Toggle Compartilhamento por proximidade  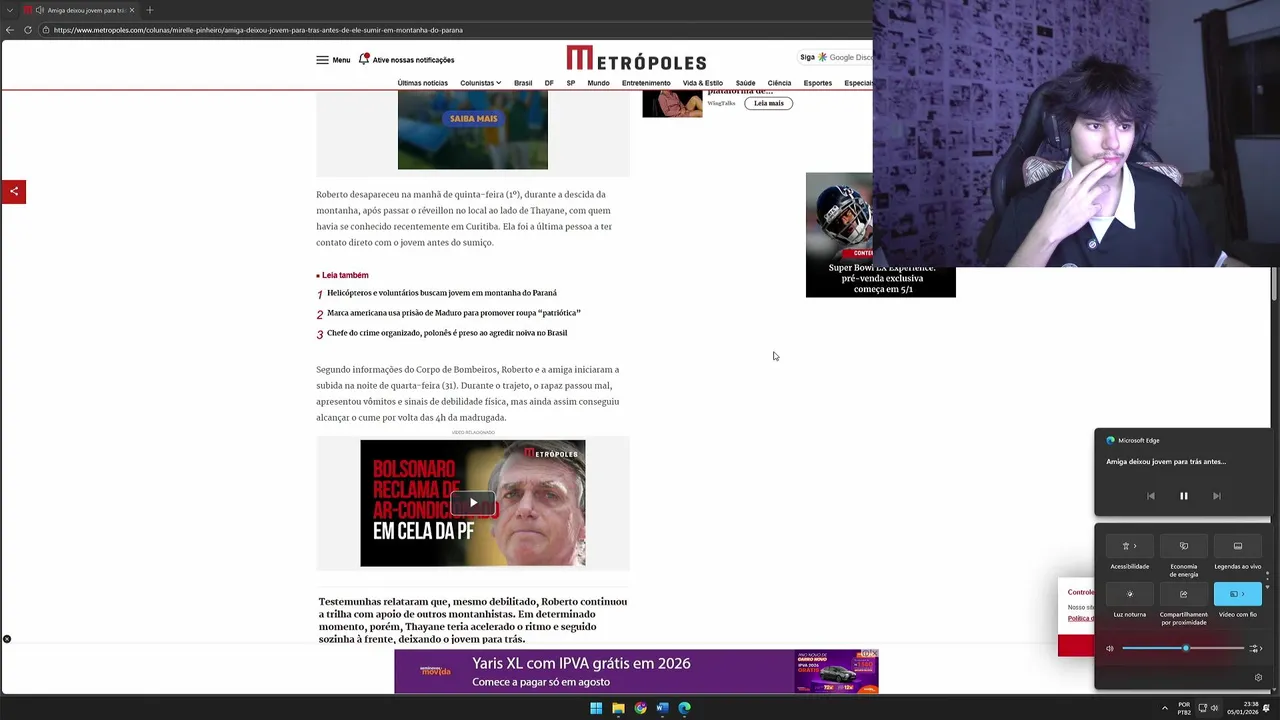pyautogui.click(x=1184, y=594)
